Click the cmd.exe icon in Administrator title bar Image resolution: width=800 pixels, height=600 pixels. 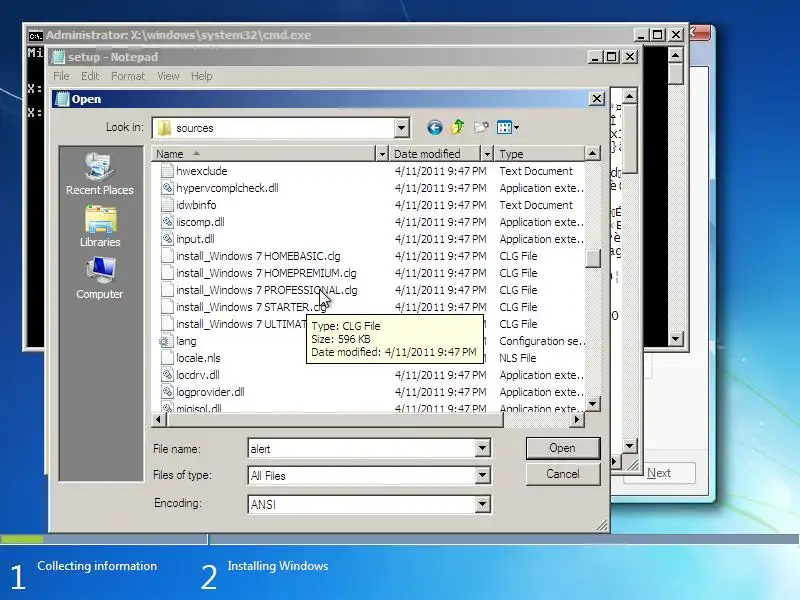35,35
